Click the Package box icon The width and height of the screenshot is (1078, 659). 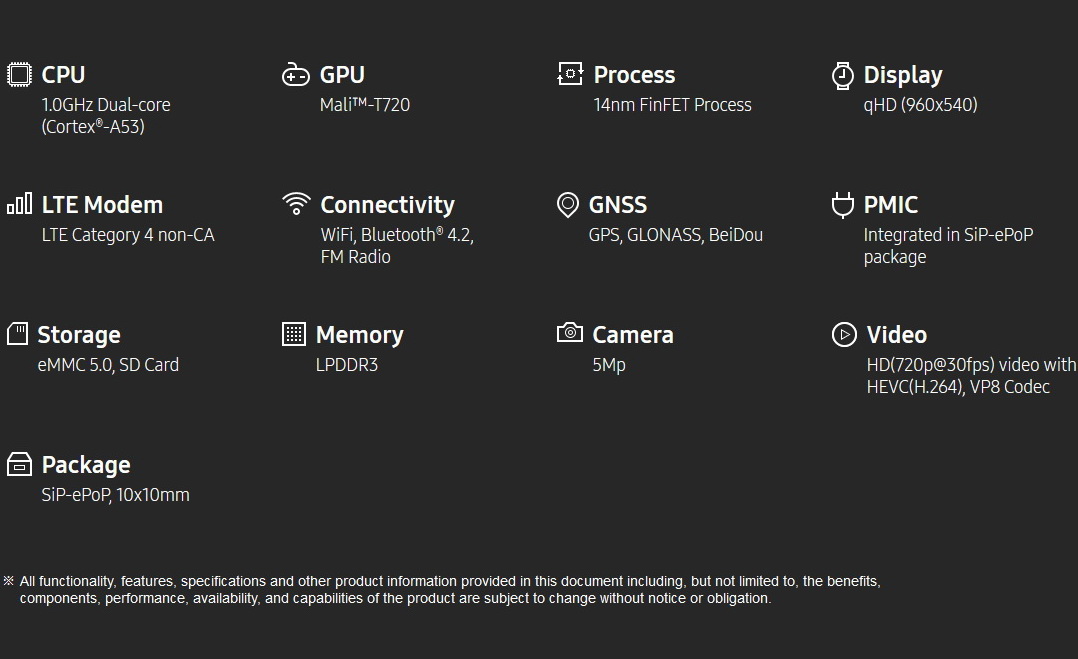[x=19, y=464]
